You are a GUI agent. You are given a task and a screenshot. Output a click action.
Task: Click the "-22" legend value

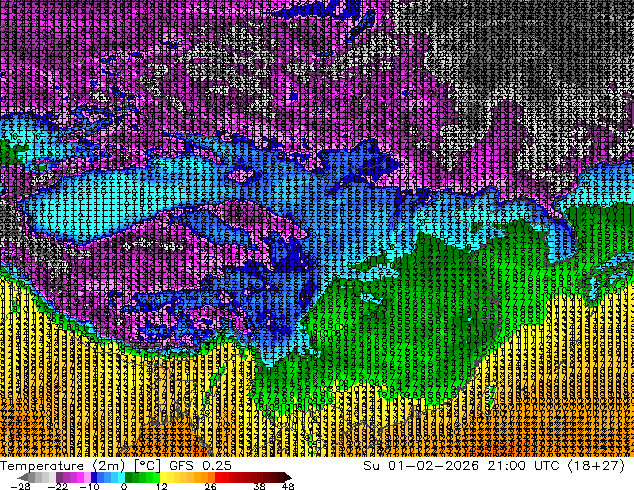click(x=57, y=486)
